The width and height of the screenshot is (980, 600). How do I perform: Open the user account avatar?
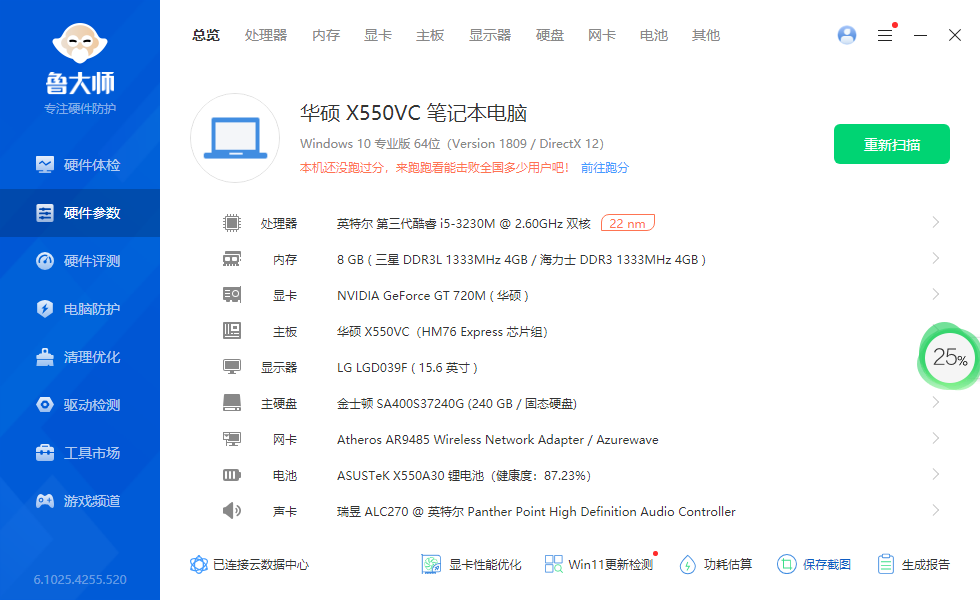[x=847, y=35]
